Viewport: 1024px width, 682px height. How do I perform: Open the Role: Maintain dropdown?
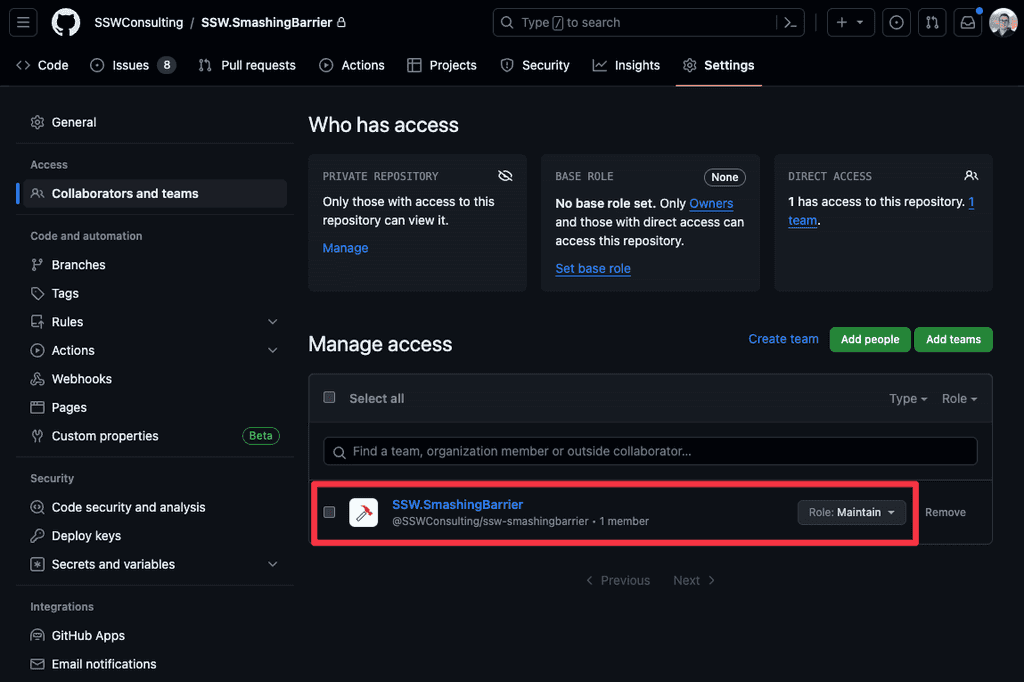point(851,512)
